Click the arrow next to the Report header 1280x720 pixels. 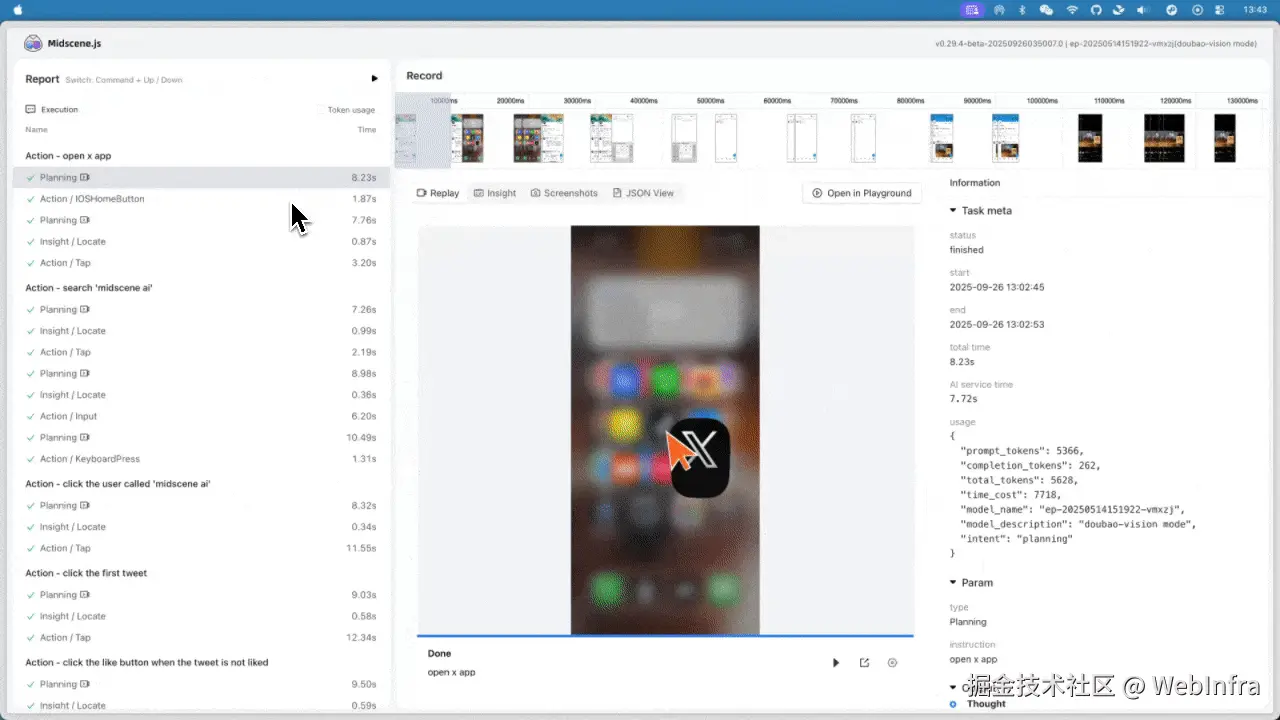point(375,78)
